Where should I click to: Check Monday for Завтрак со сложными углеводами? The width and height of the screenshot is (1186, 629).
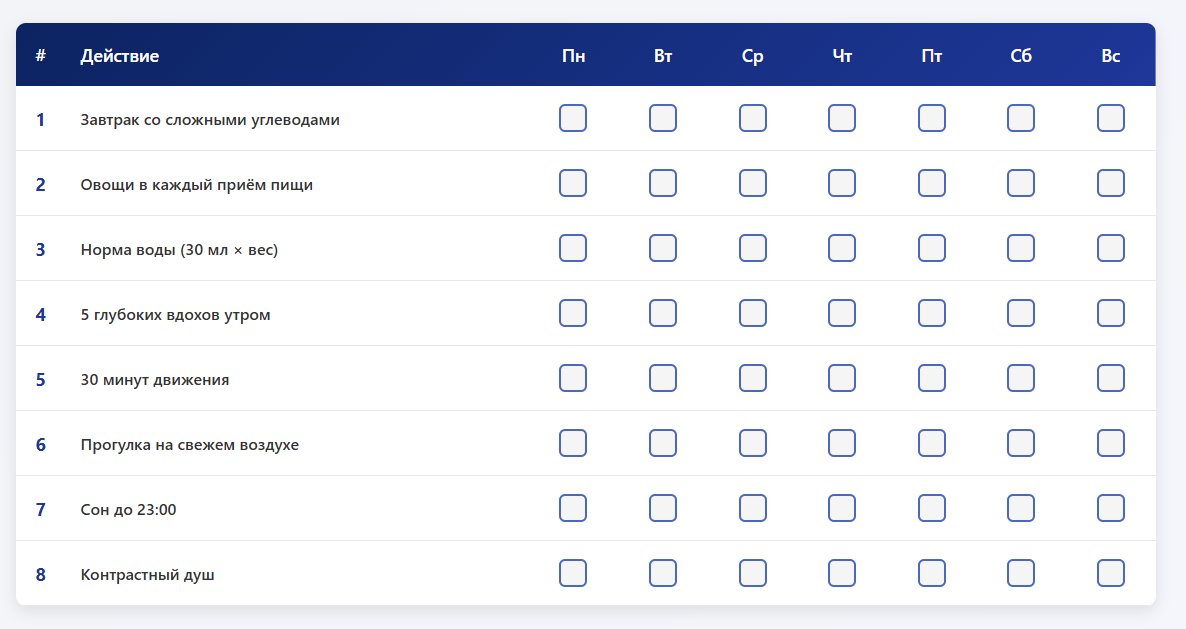[573, 118]
